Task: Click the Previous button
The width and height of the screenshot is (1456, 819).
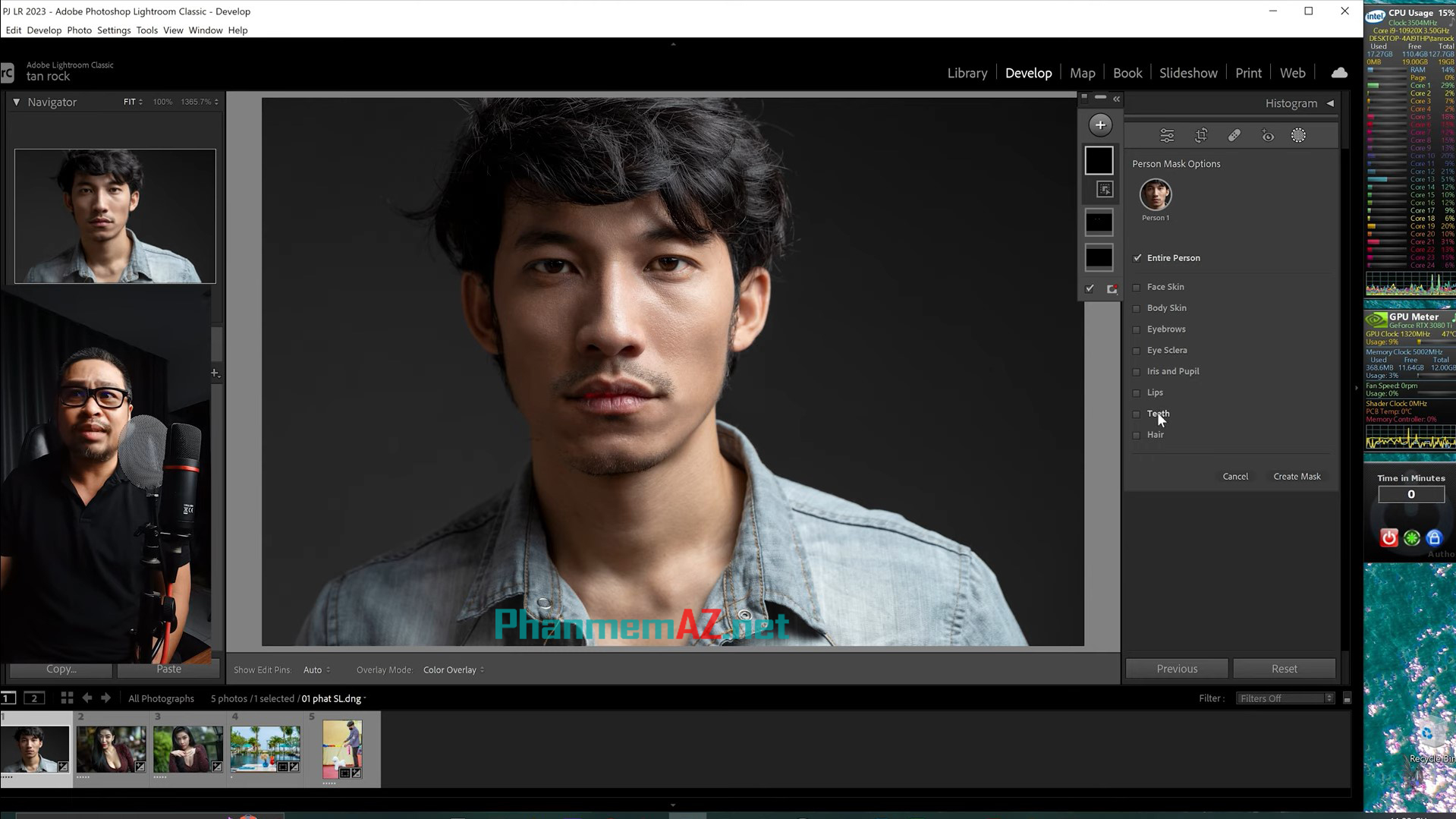Action: 1176,668
